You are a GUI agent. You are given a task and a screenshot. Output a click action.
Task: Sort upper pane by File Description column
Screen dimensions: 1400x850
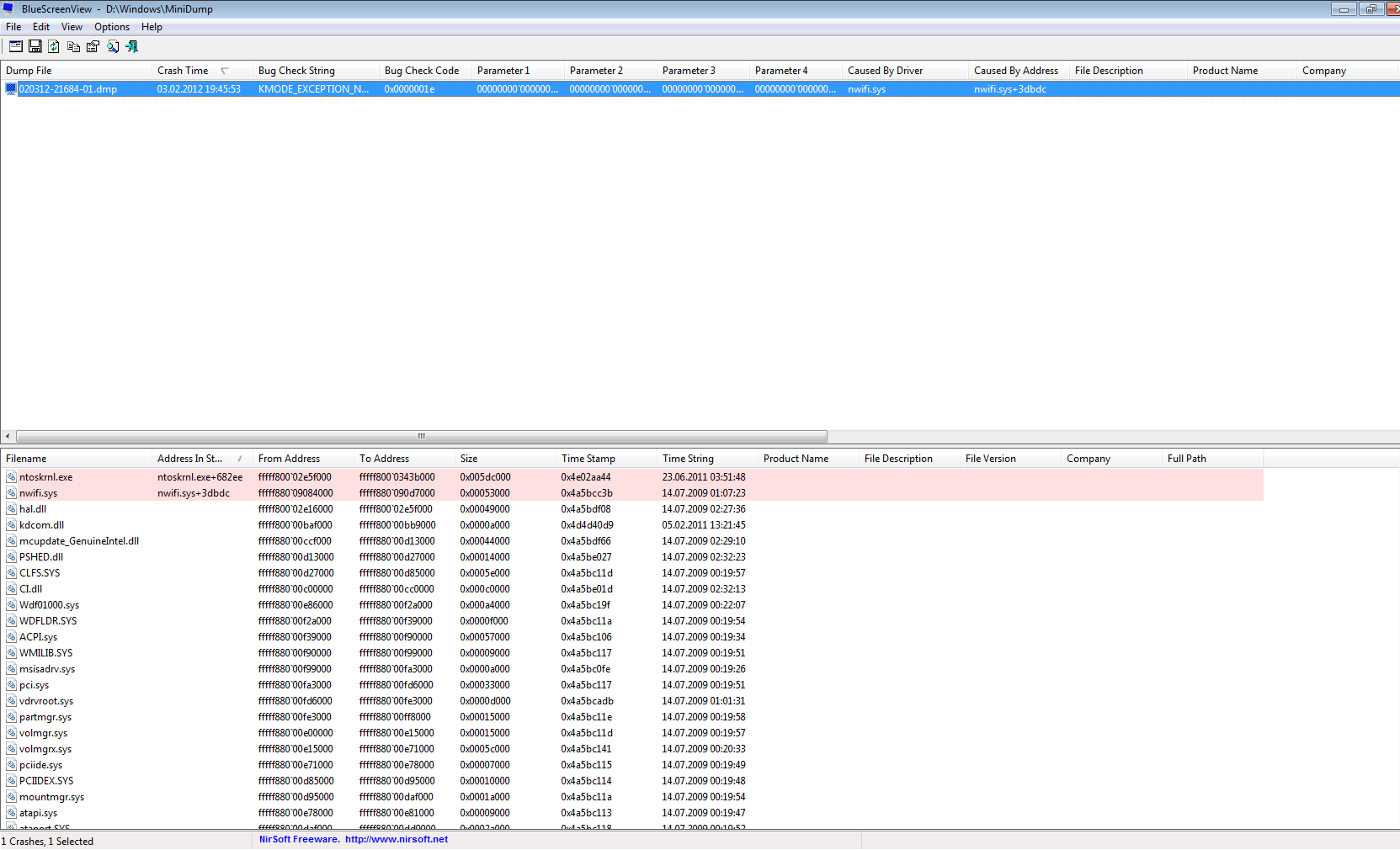[x=1128, y=71]
